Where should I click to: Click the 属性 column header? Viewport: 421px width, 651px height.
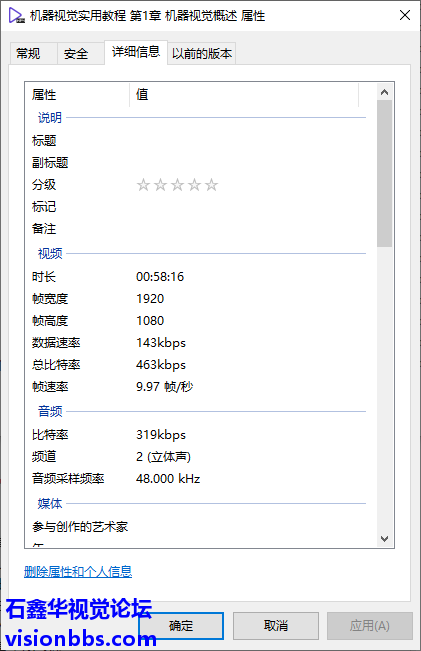coord(77,95)
